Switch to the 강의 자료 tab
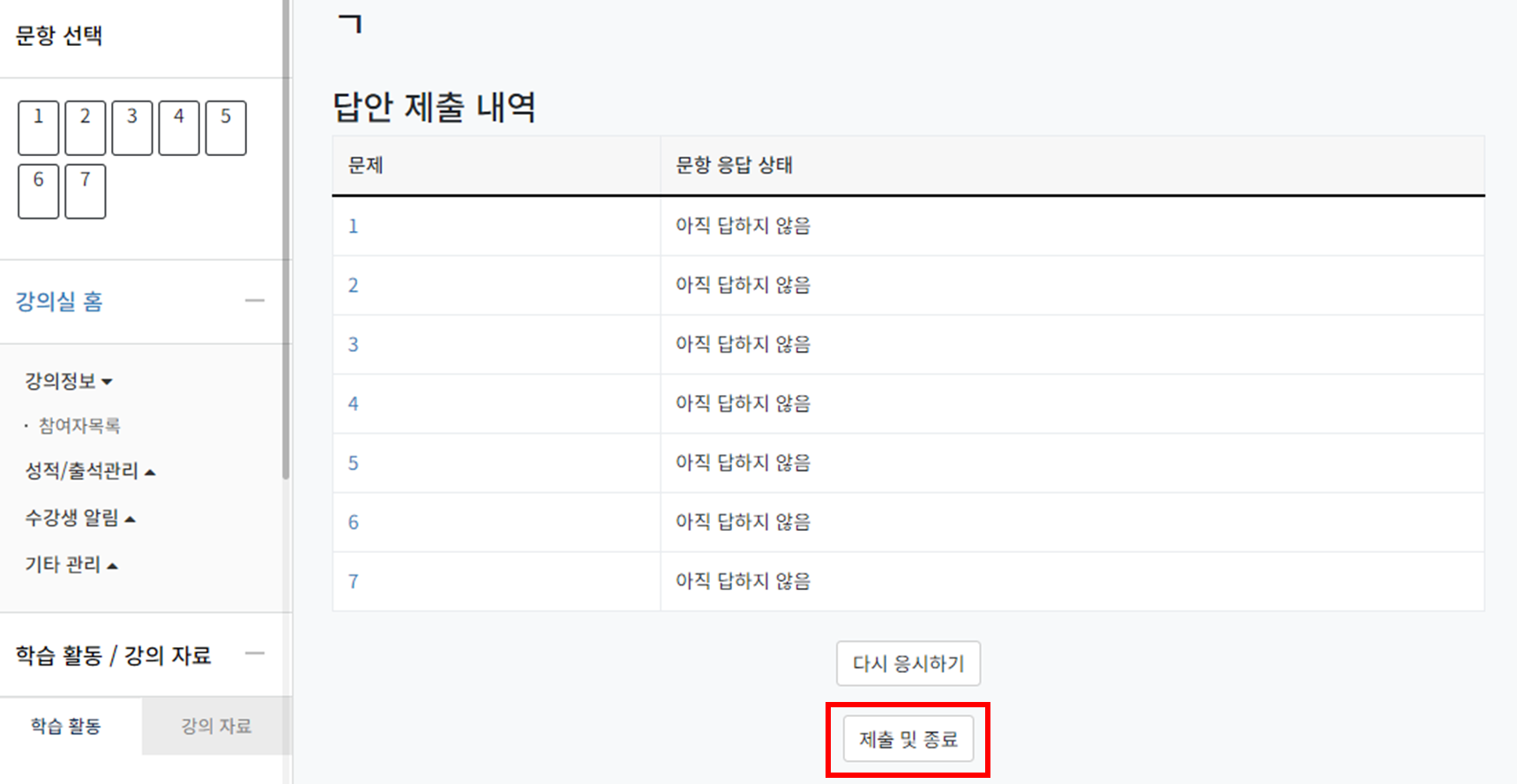This screenshot has width=1517, height=784. (216, 726)
